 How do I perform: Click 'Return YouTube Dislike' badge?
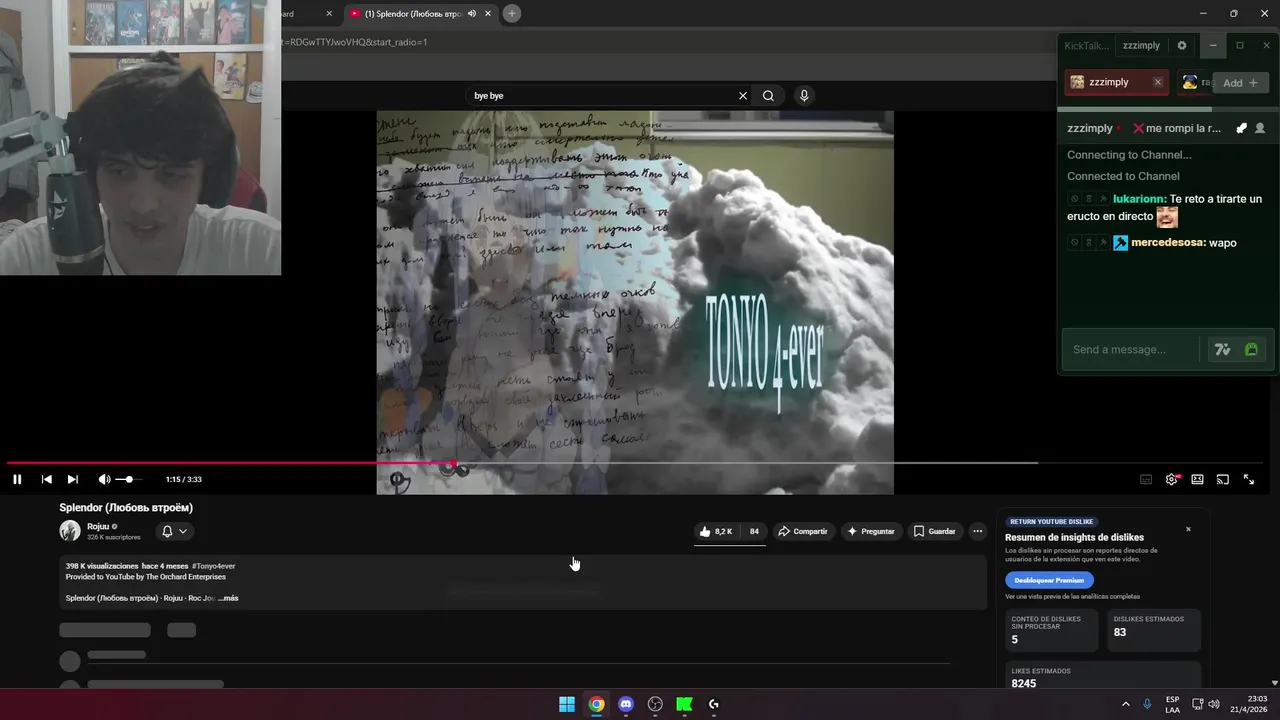[1051, 522]
